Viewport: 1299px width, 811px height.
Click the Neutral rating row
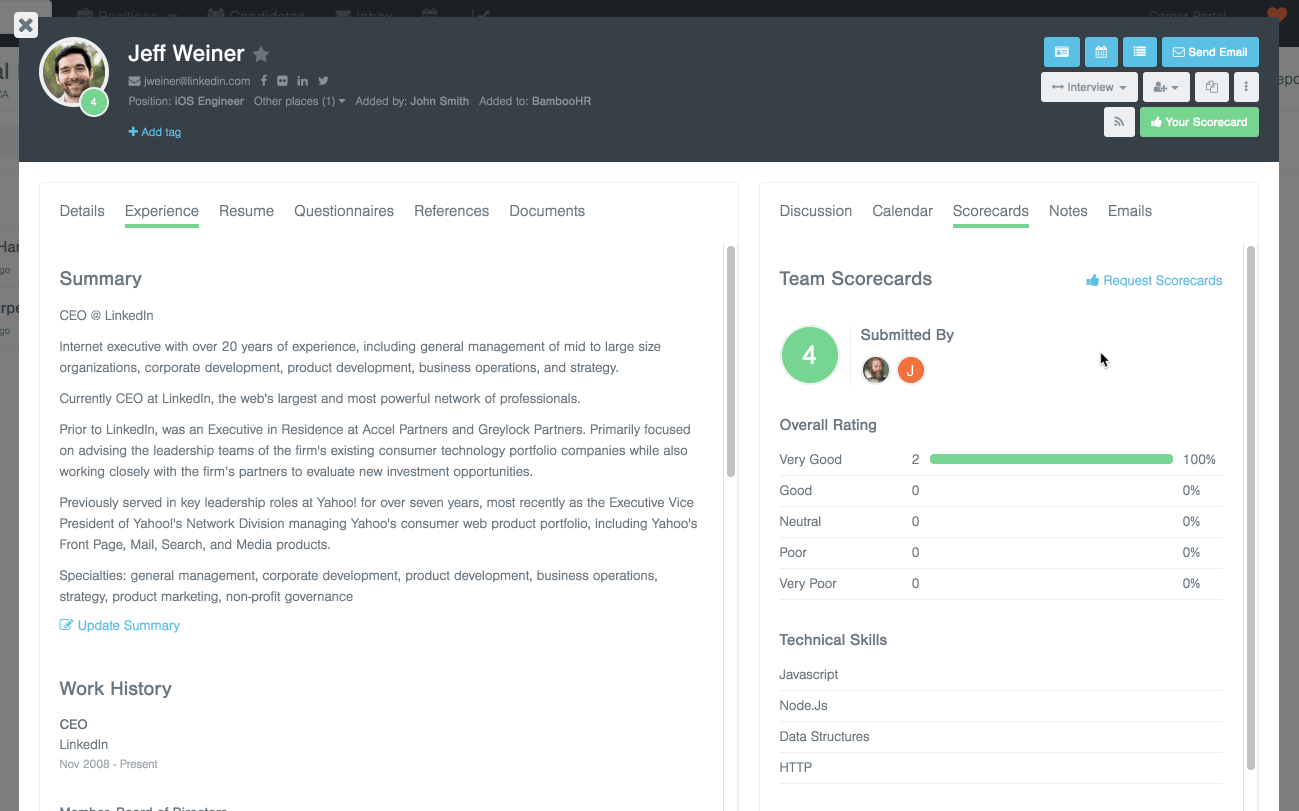[1001, 522]
